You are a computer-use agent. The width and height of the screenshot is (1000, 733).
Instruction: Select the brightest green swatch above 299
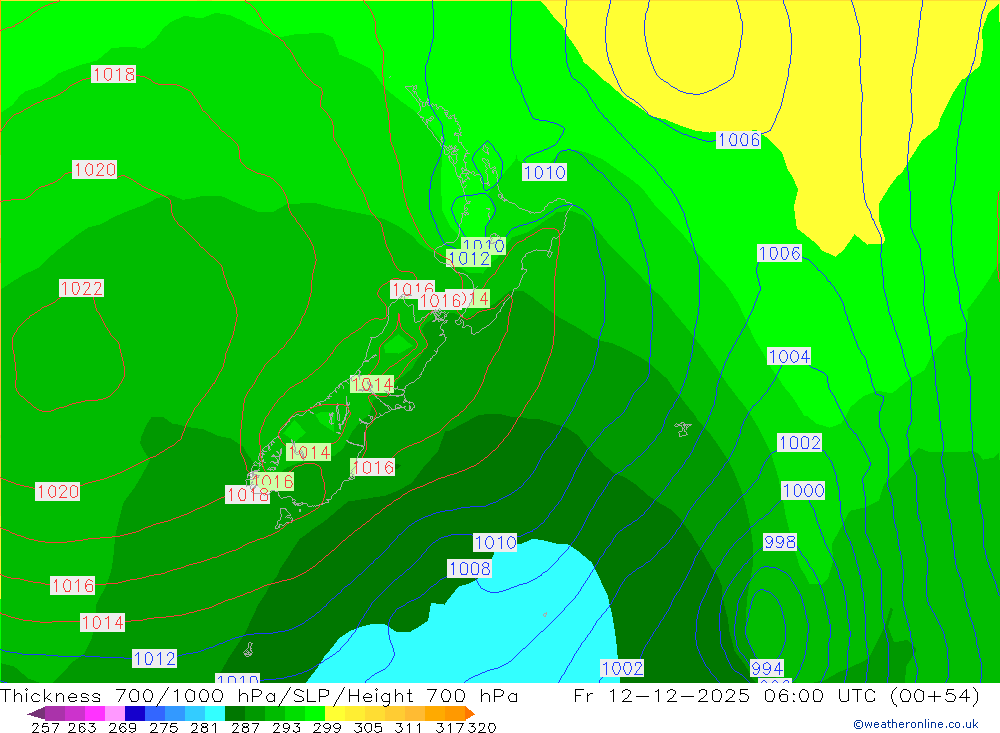[315, 713]
